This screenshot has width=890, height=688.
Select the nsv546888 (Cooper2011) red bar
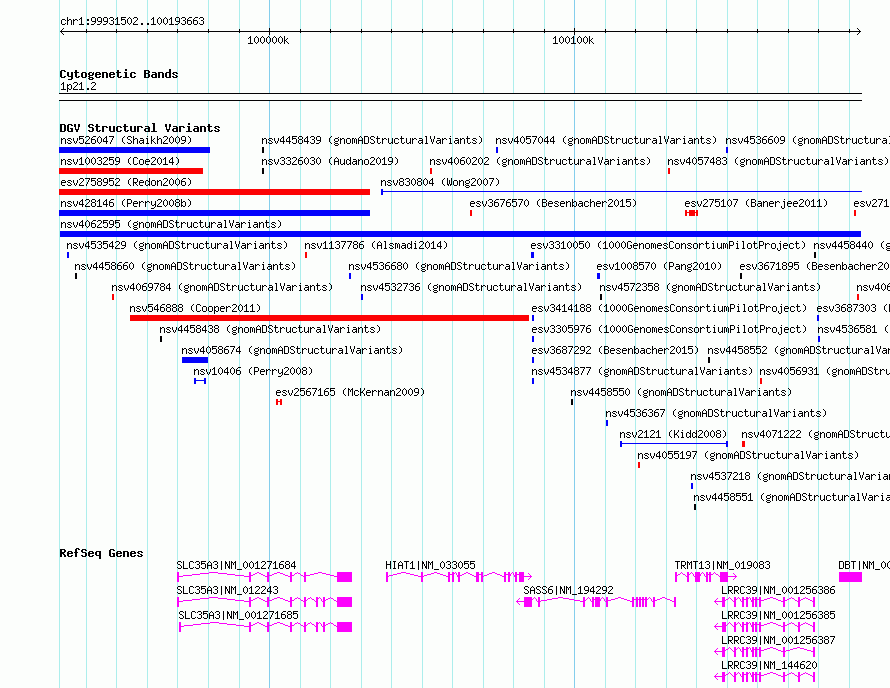click(x=330, y=318)
